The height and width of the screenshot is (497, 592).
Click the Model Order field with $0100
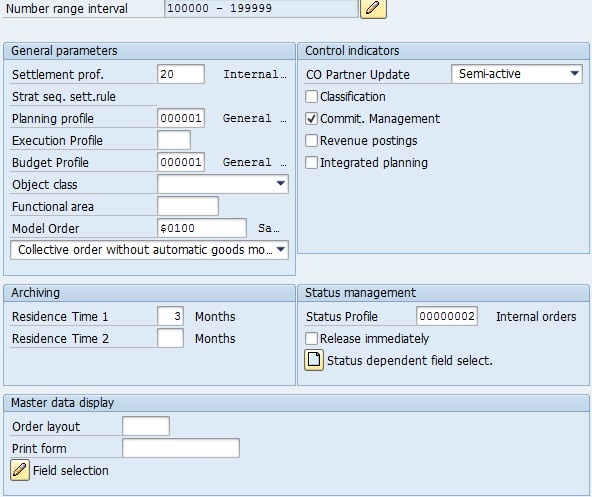[x=202, y=228]
